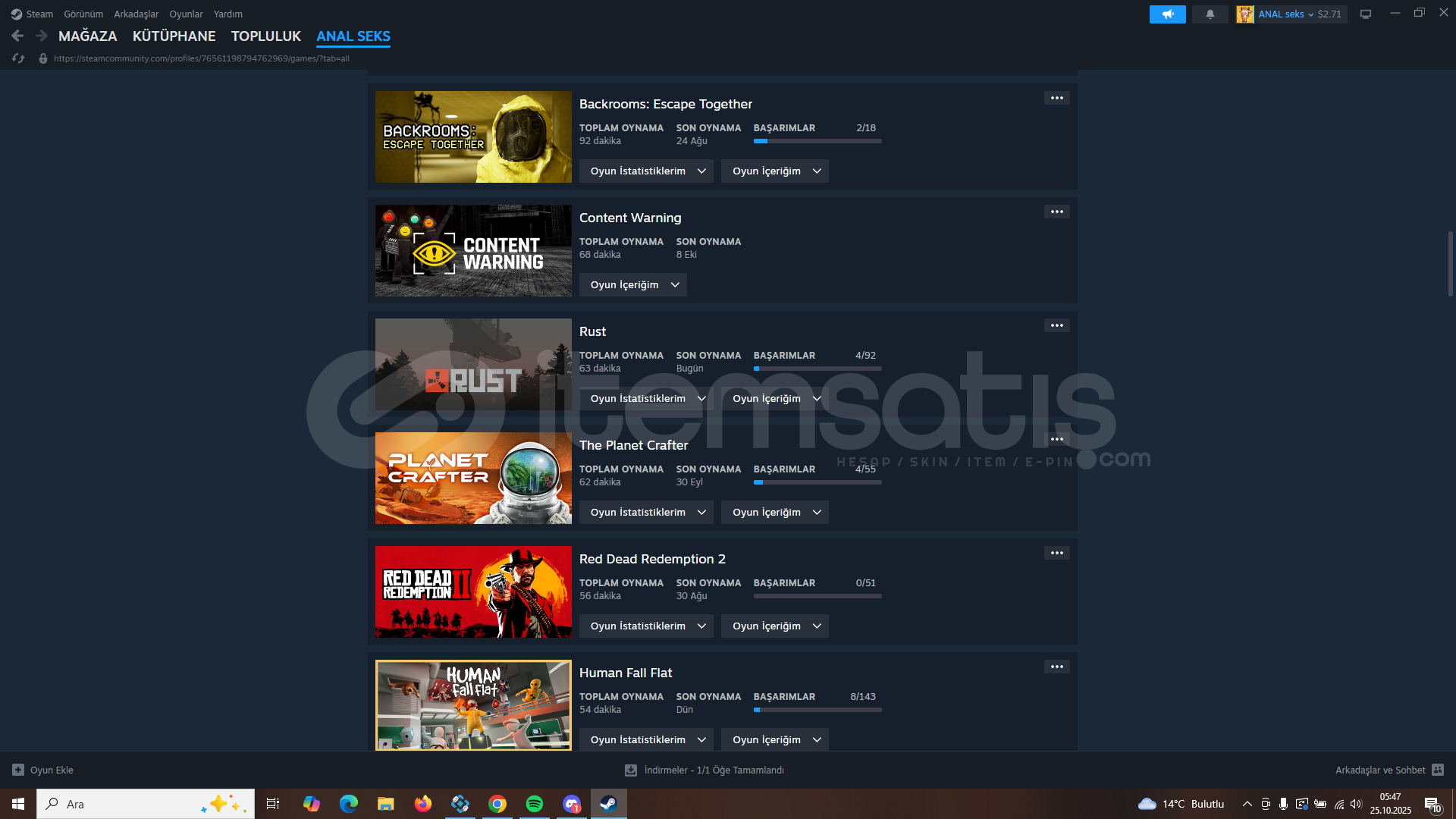
Task: Click The Planet Crafter achievements progress bar
Action: pos(817,482)
